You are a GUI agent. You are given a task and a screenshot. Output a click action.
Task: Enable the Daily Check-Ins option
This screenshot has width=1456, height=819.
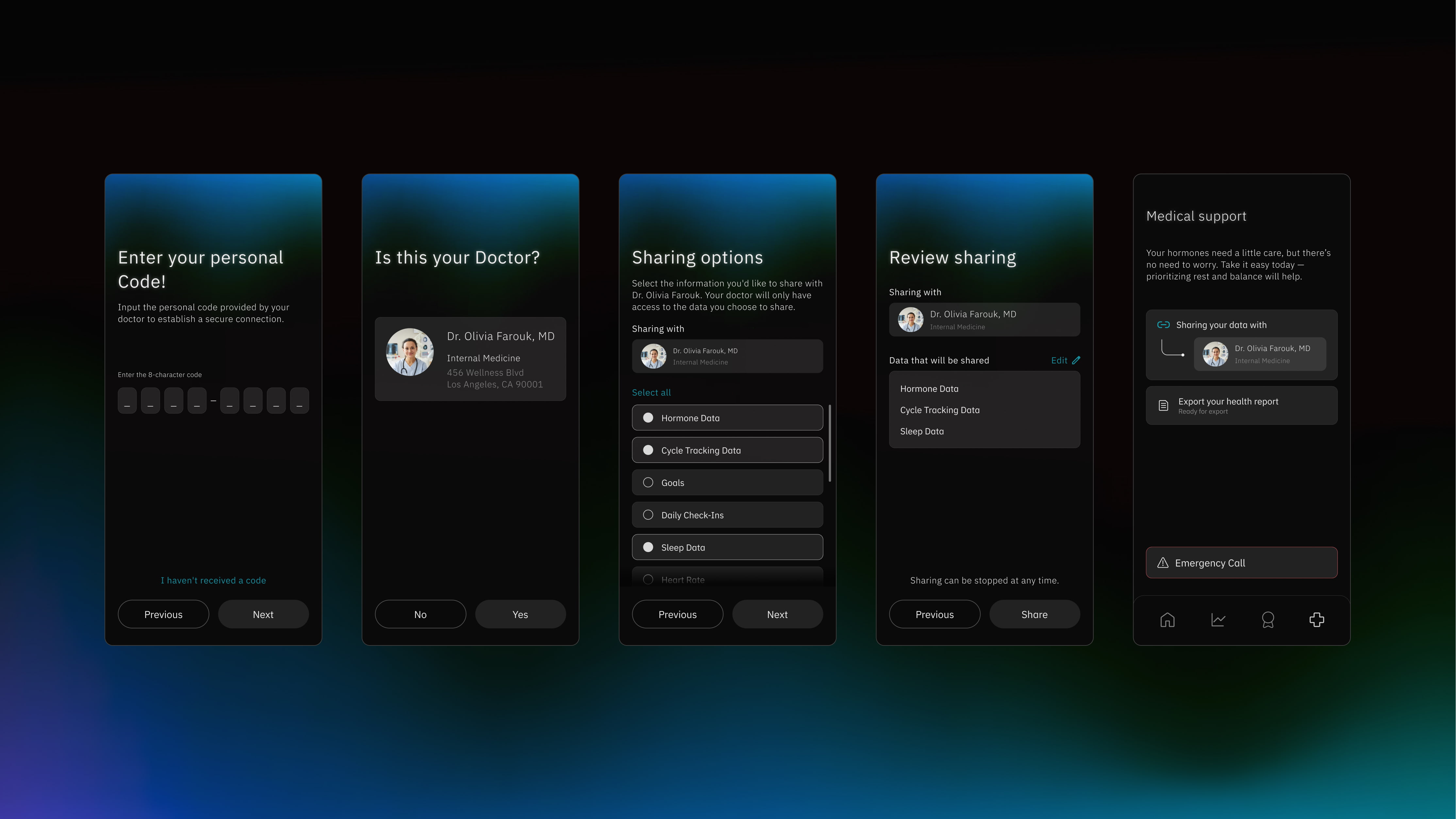pyautogui.click(x=648, y=515)
